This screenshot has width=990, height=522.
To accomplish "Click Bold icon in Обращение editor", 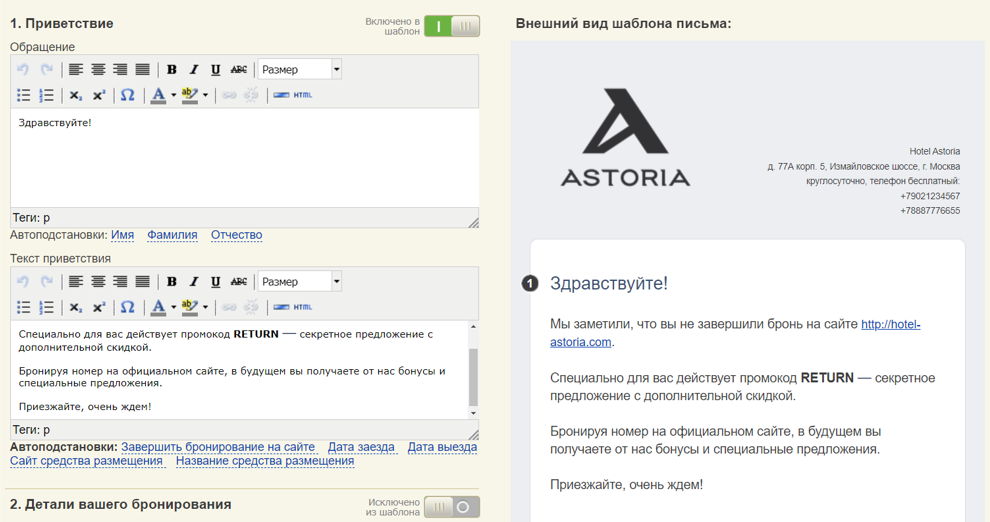I will coord(171,69).
